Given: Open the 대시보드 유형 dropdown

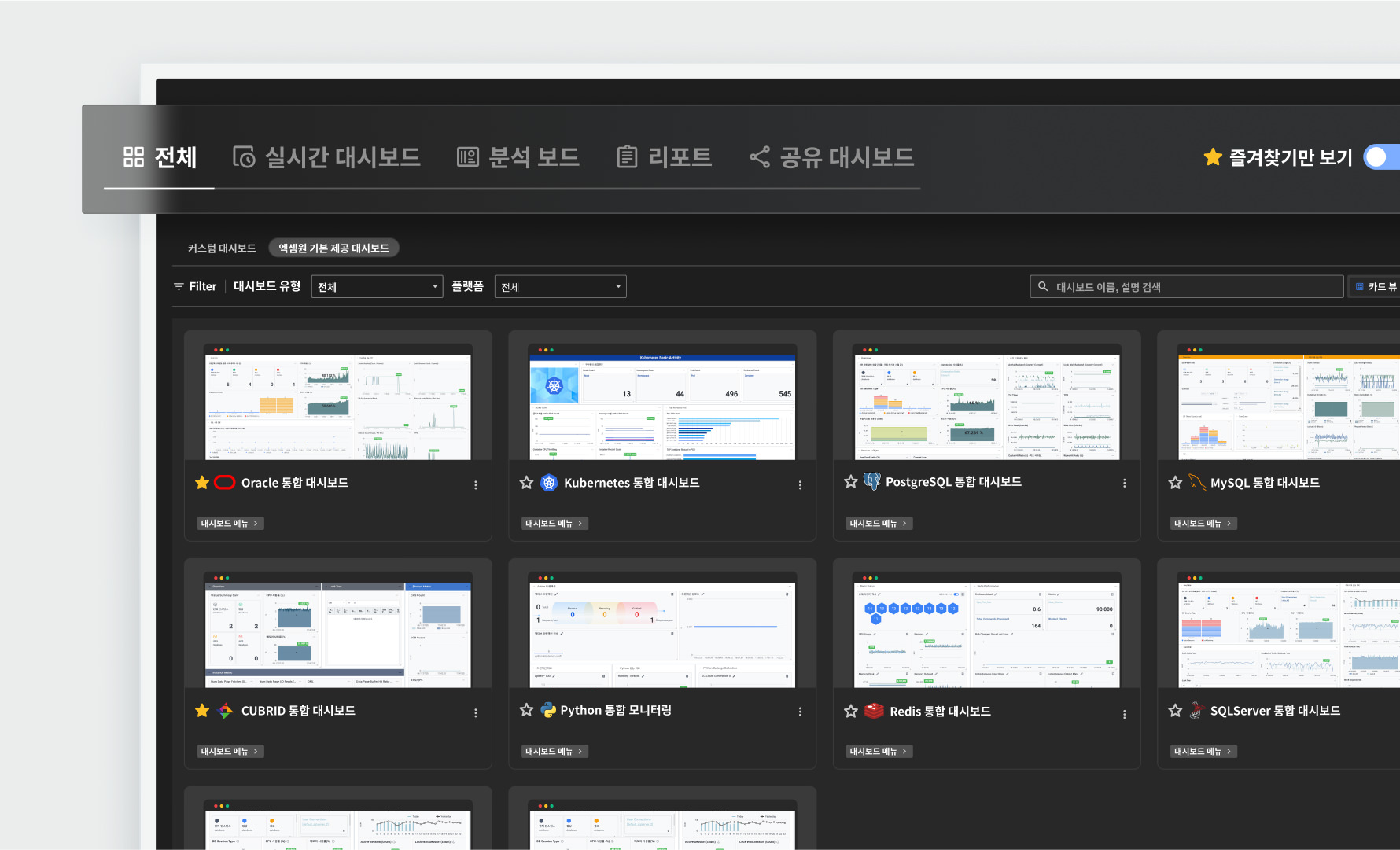Looking at the screenshot, I should 377,287.
